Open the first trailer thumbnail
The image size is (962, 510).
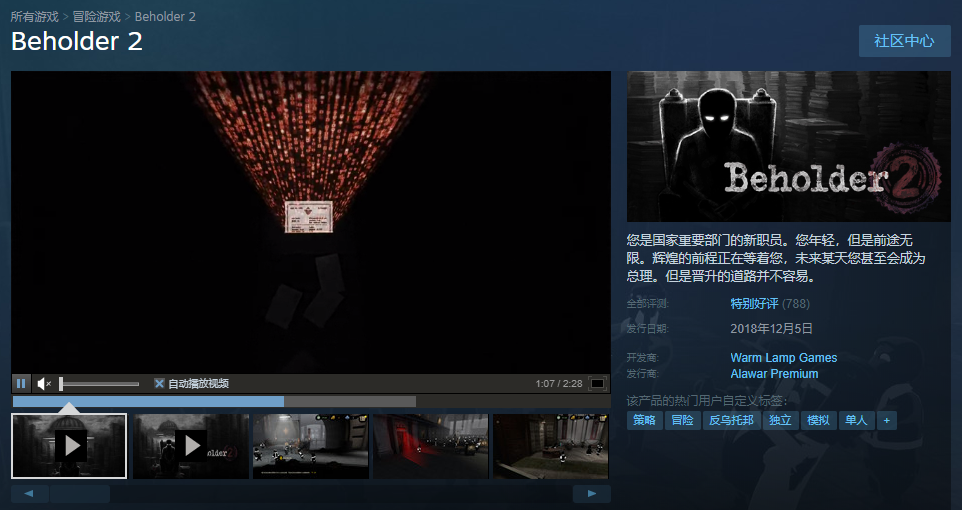pos(69,446)
